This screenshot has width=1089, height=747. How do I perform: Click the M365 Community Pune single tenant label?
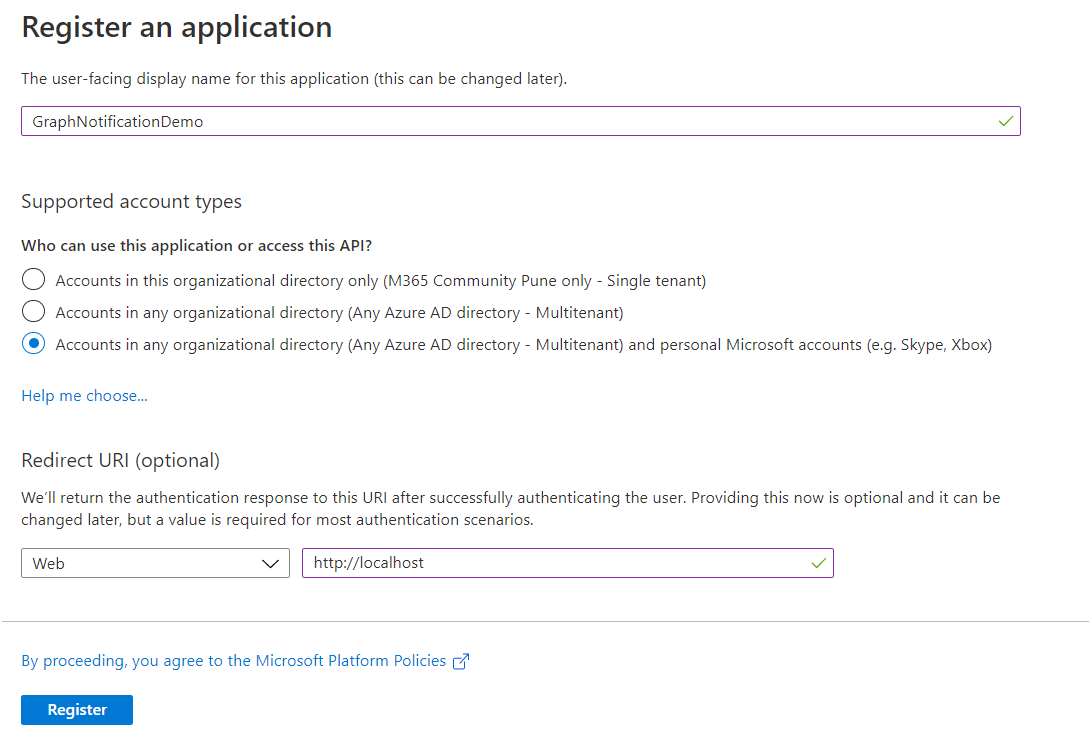pos(380,281)
